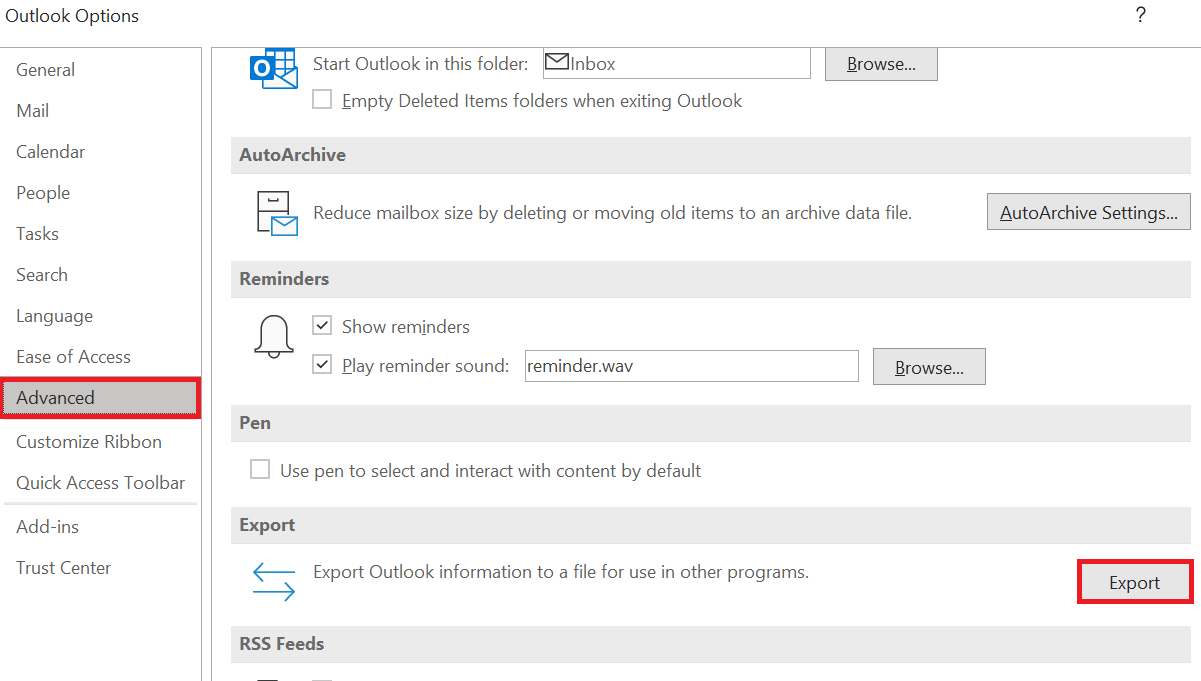Click the AutoArchive section header
Screen dimensions: 1201x681
pyautogui.click(x=711, y=155)
